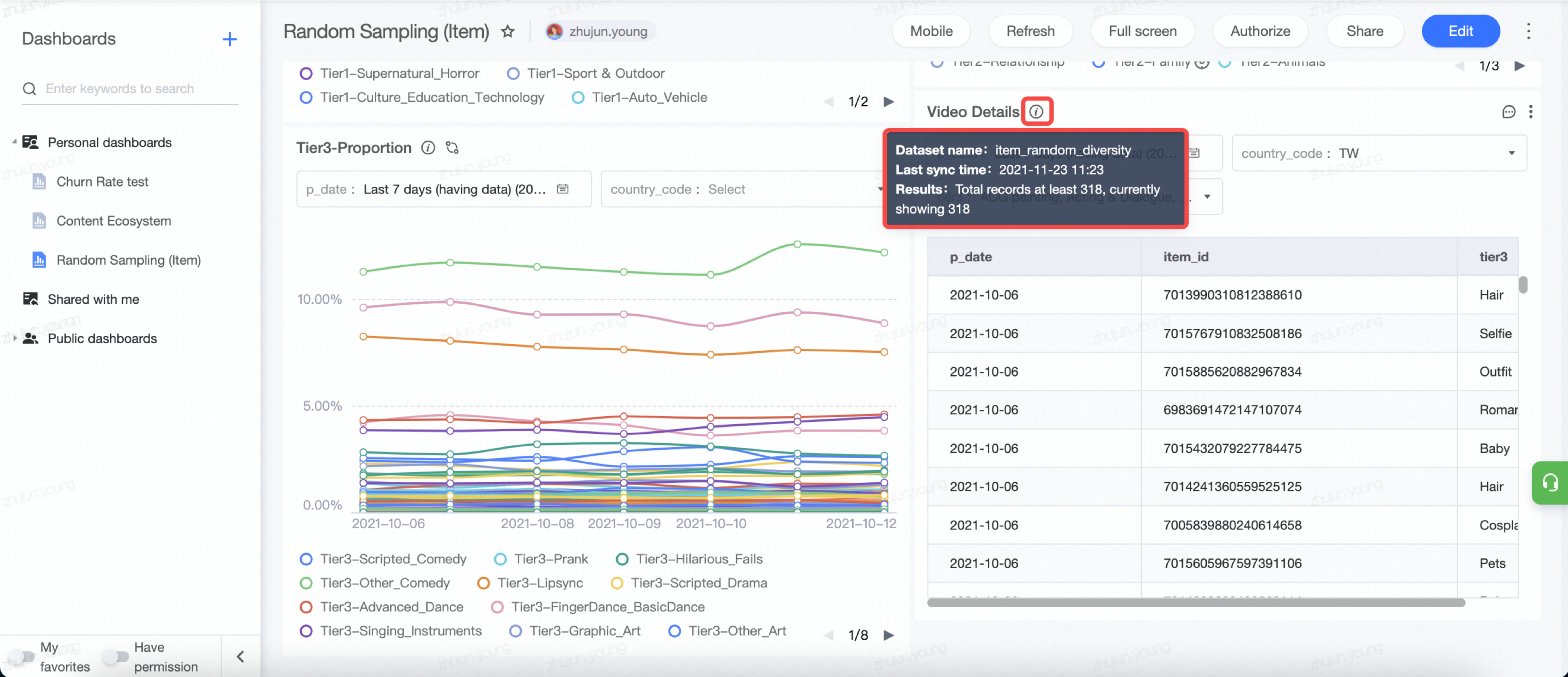The image size is (1568, 677).
Task: Go to next Tier1 legend page
Action: tap(889, 102)
